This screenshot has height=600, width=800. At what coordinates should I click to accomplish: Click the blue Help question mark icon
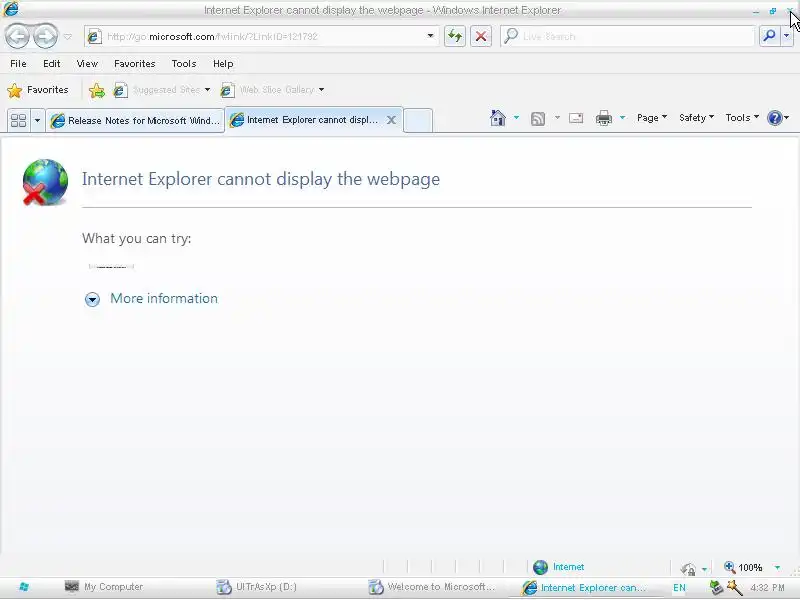(x=774, y=118)
